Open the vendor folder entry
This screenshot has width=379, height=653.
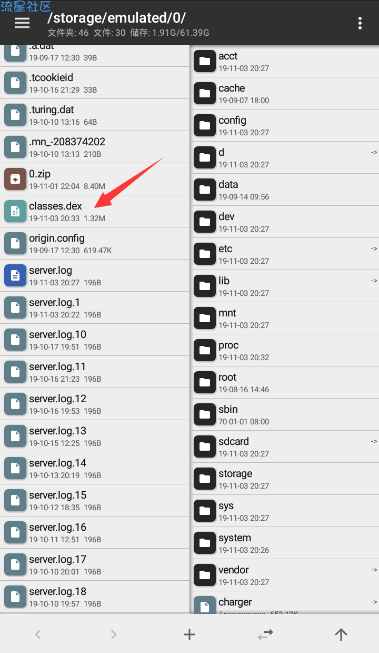click(x=285, y=575)
